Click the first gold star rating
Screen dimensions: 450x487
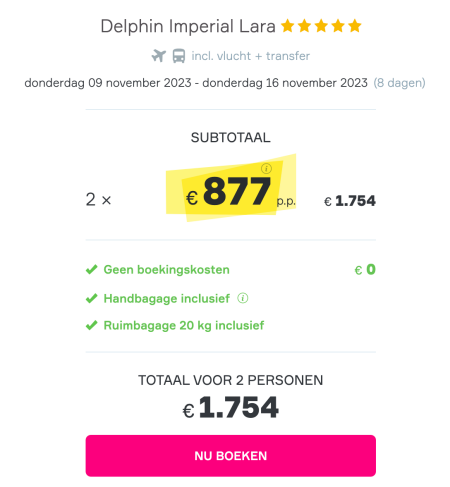coord(288,26)
